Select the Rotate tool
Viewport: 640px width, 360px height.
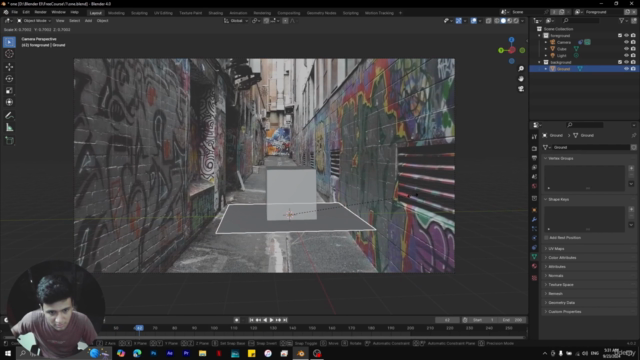(x=9, y=79)
